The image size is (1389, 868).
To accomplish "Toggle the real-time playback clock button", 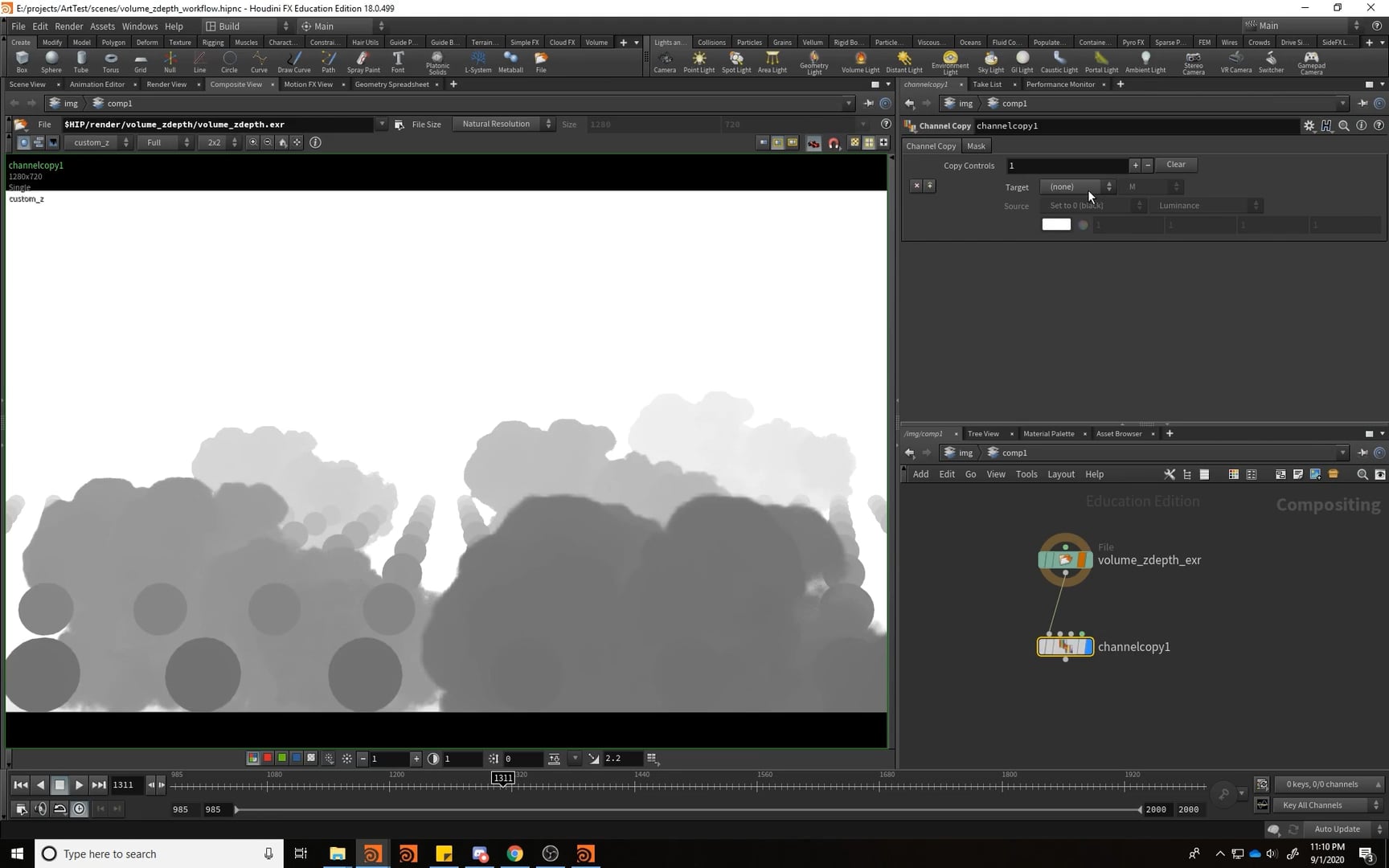I will click(80, 809).
